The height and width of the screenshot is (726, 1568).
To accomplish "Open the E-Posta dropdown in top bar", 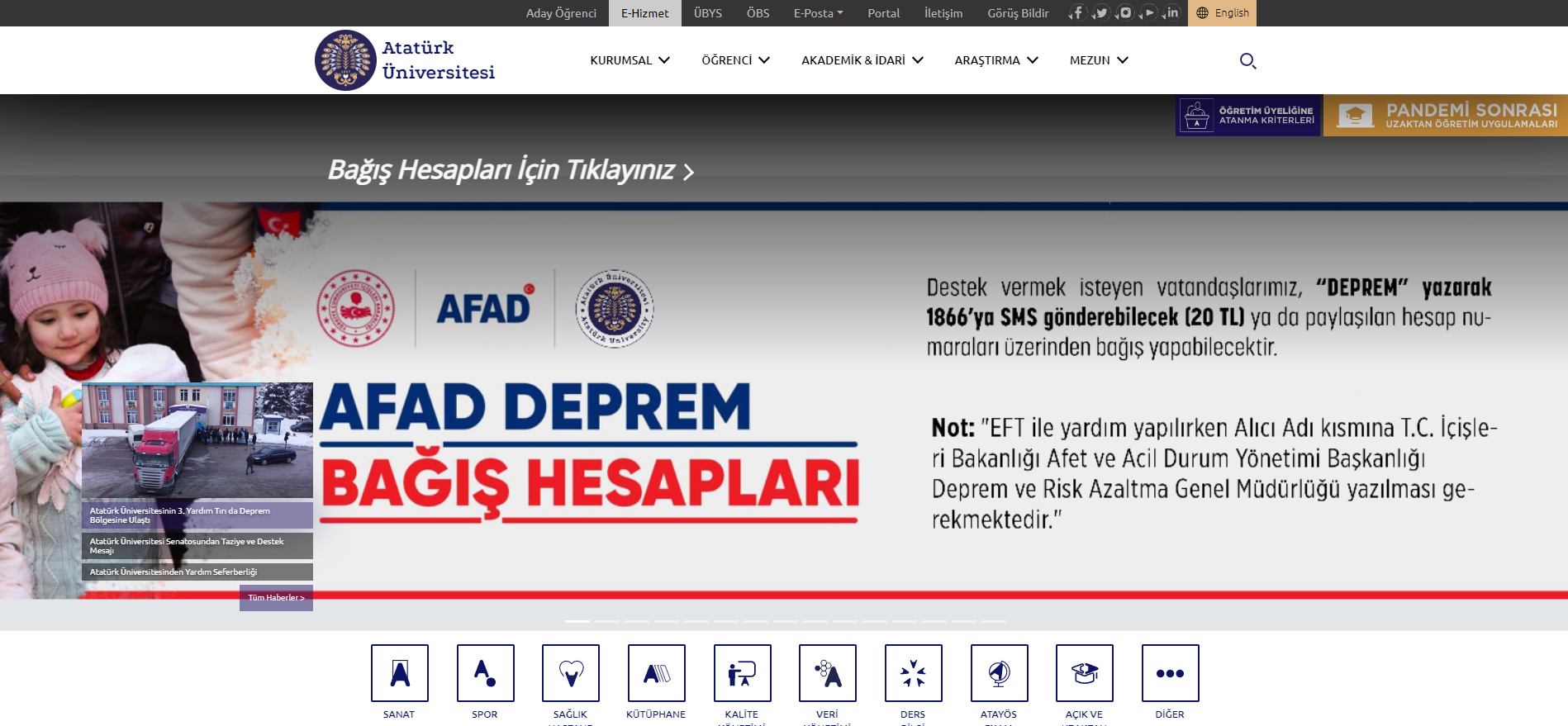I will click(818, 13).
